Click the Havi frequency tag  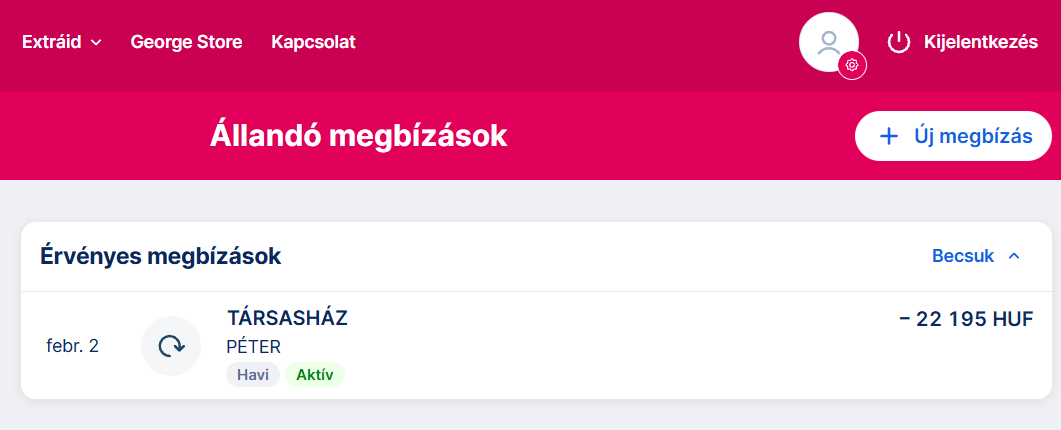click(252, 375)
